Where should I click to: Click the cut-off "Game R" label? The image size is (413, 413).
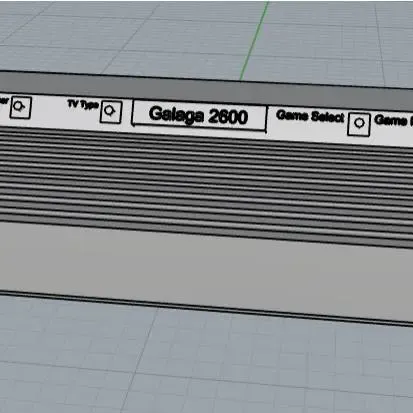click(393, 120)
